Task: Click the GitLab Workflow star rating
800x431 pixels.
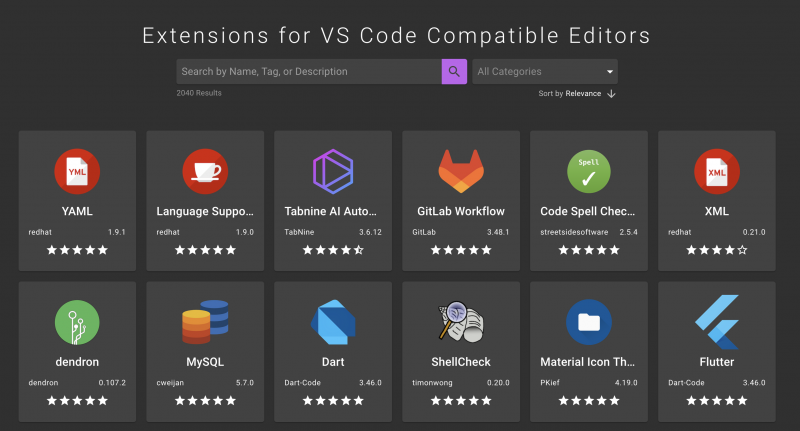Action: [461, 250]
